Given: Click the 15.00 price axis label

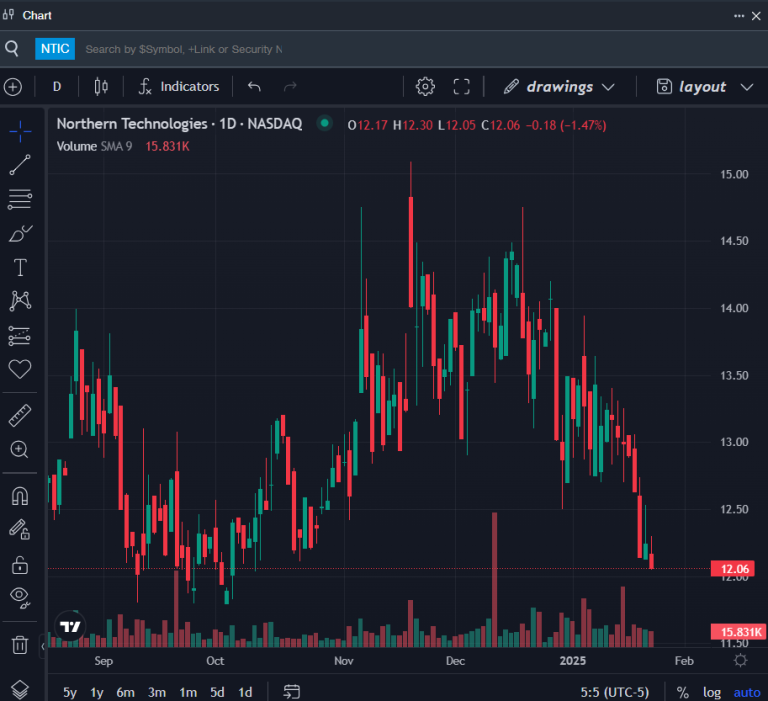Looking at the screenshot, I should [x=734, y=174].
